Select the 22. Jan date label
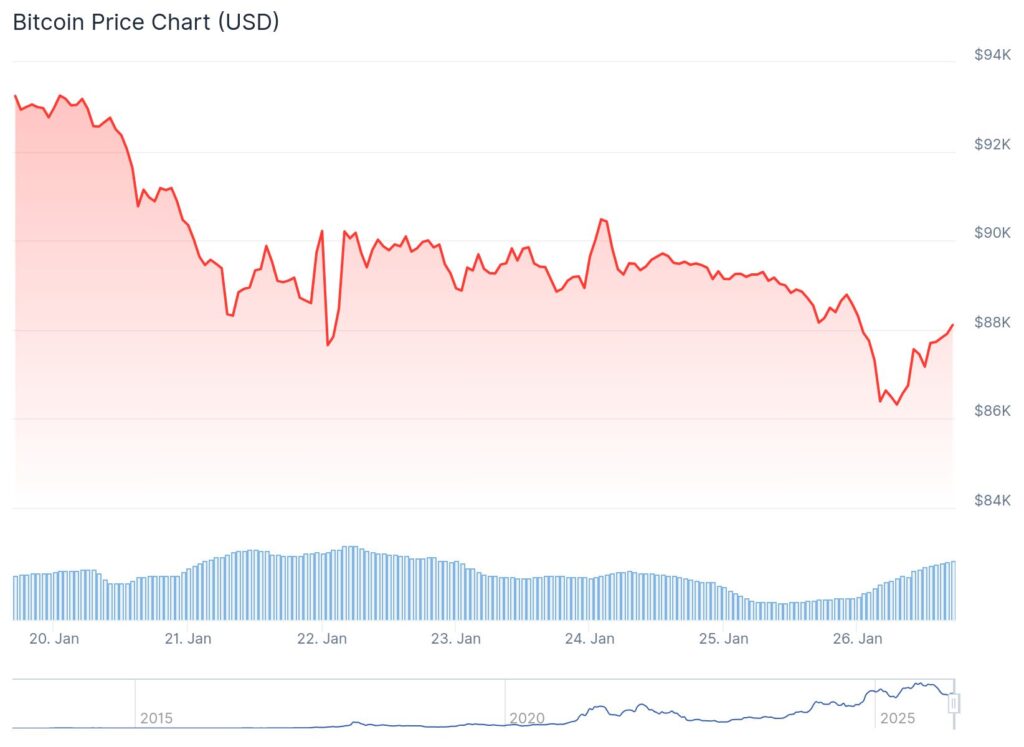 pos(322,638)
